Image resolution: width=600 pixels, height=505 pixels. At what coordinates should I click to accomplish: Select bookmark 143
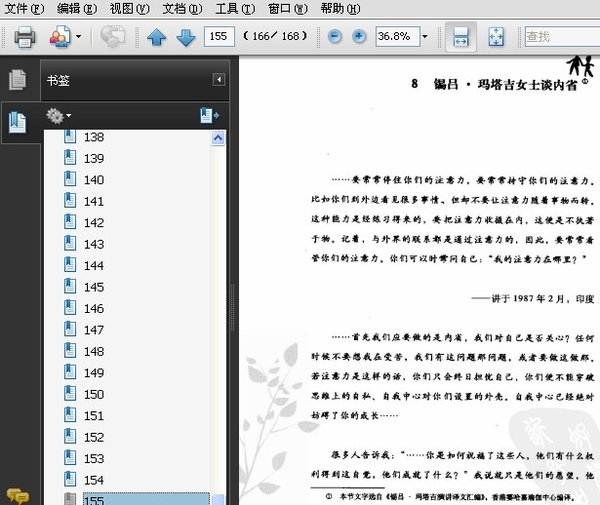pos(94,244)
